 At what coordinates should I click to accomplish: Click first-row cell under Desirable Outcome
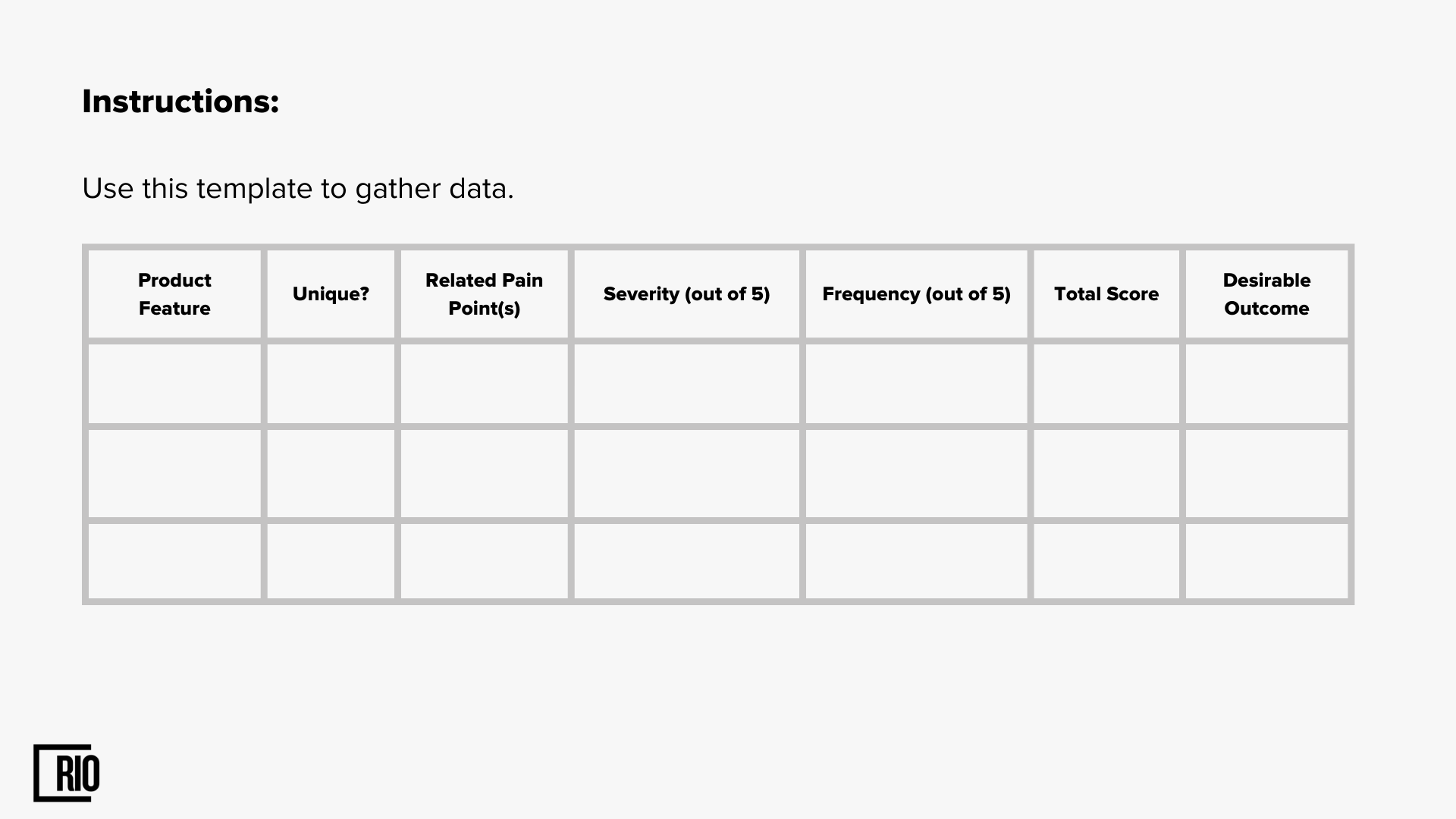(x=1266, y=384)
